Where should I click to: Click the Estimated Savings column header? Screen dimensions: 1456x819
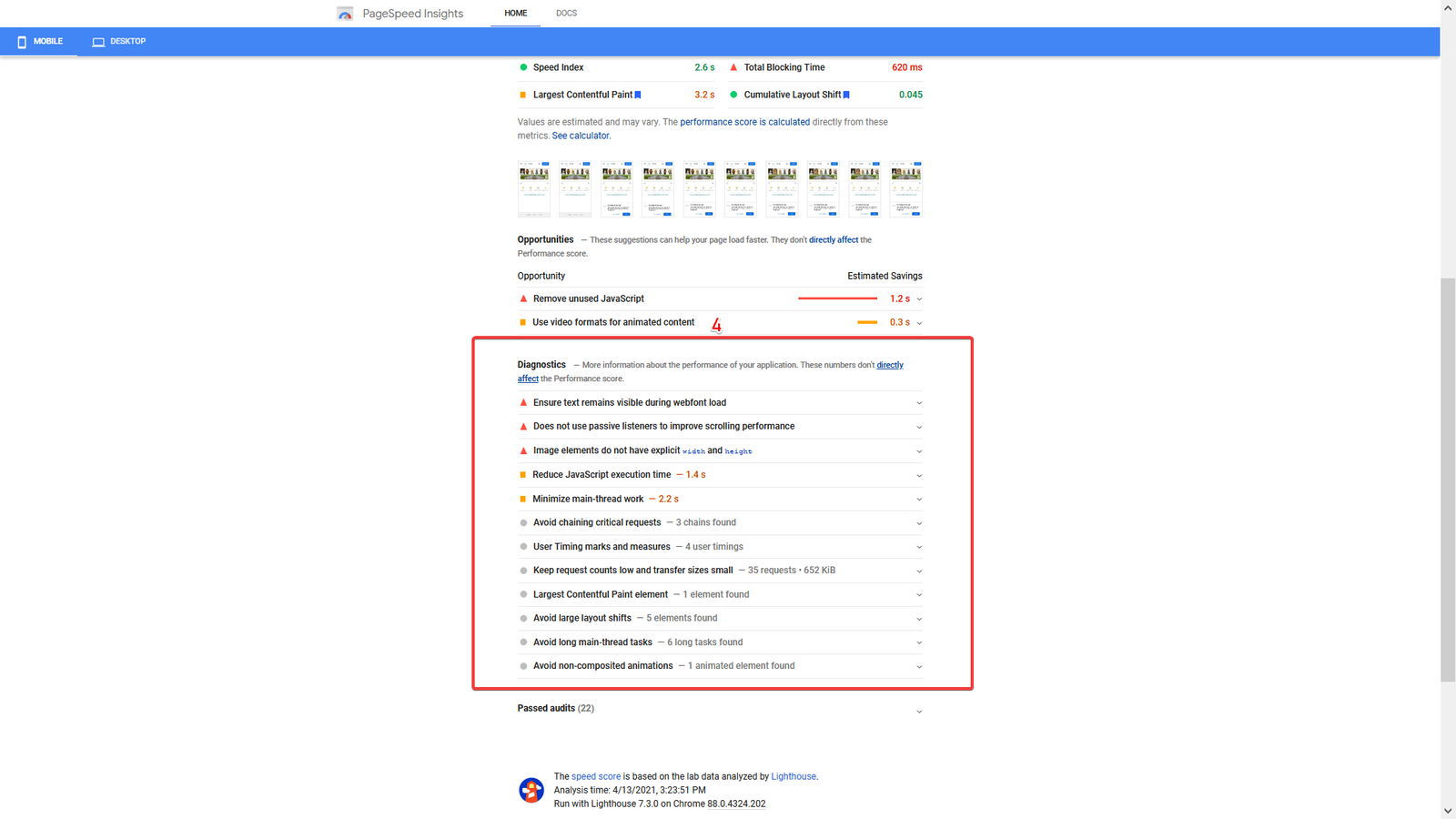click(885, 276)
